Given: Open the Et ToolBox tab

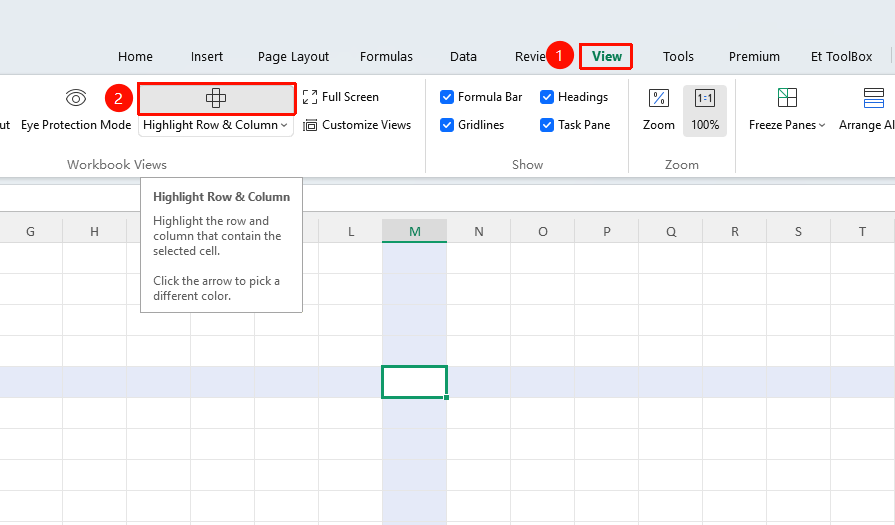Looking at the screenshot, I should (x=841, y=56).
